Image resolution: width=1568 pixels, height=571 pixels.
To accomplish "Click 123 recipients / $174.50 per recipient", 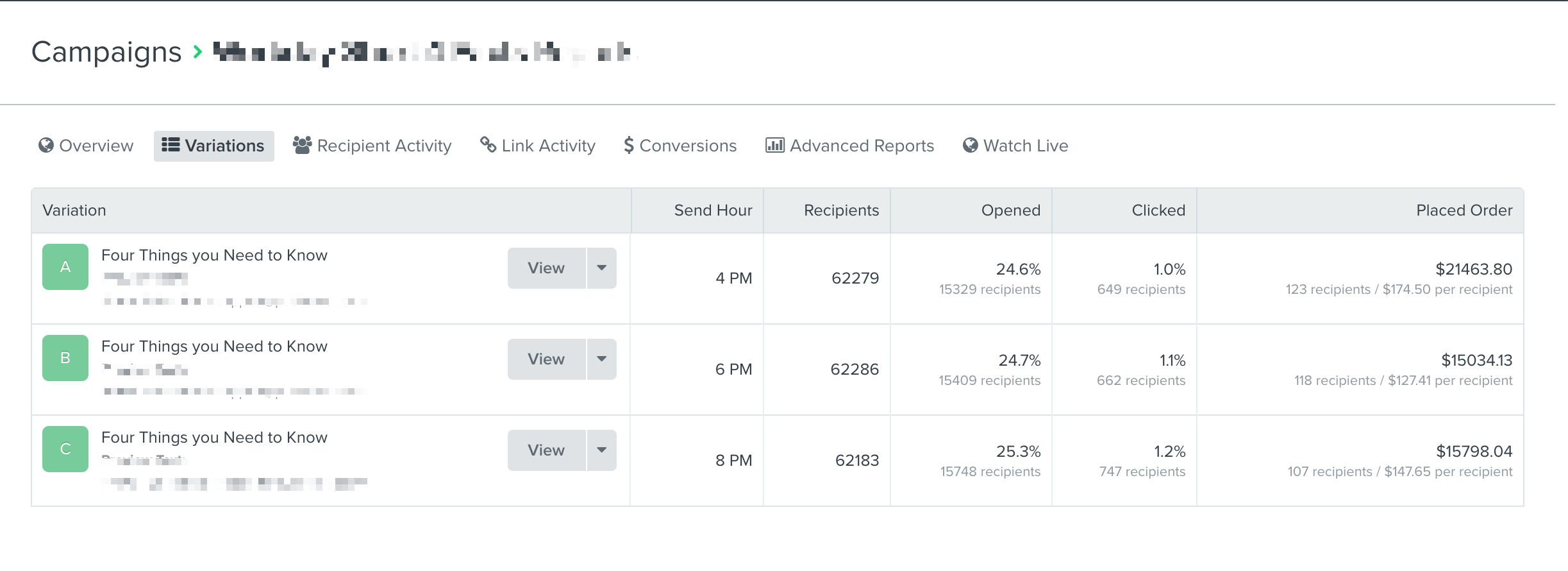I will tap(1399, 289).
